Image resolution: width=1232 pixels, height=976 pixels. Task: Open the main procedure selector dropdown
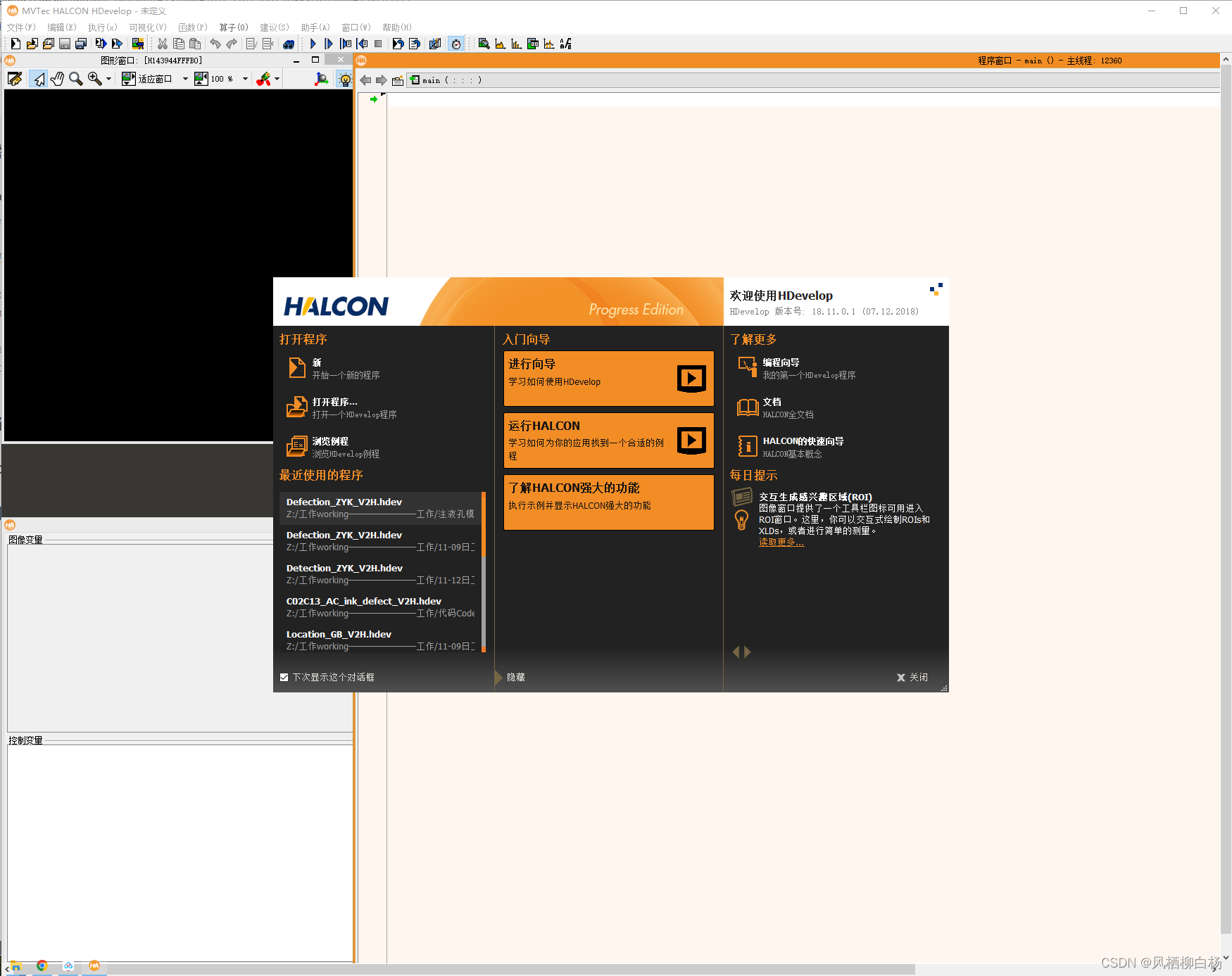pyautogui.click(x=813, y=80)
